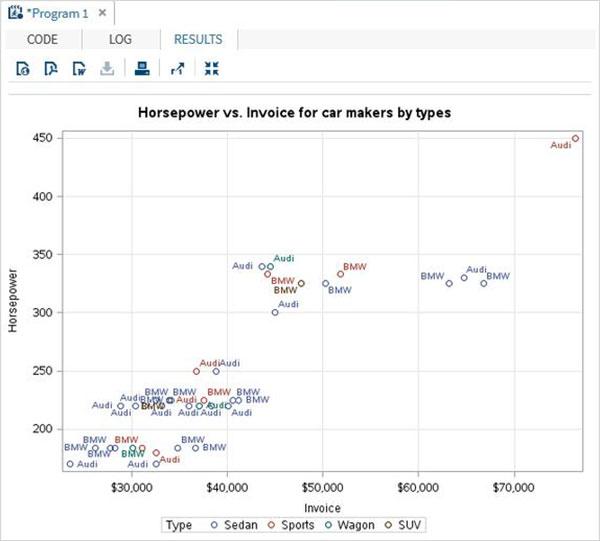This screenshot has height=541, width=600.
Task: Click the 'Sedan' legend label
Action: [241, 525]
